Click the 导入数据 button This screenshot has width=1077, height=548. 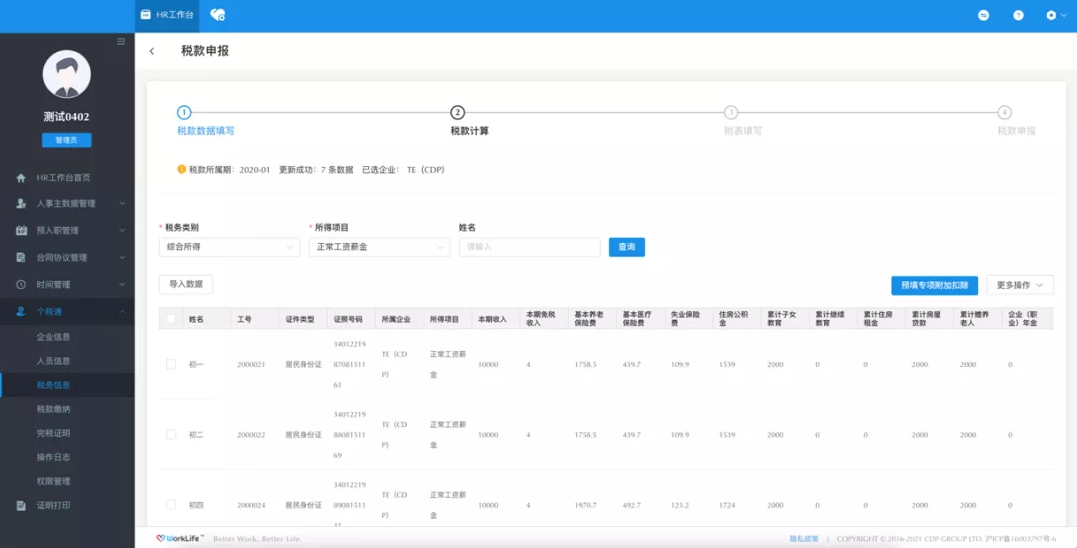pyautogui.click(x=185, y=284)
